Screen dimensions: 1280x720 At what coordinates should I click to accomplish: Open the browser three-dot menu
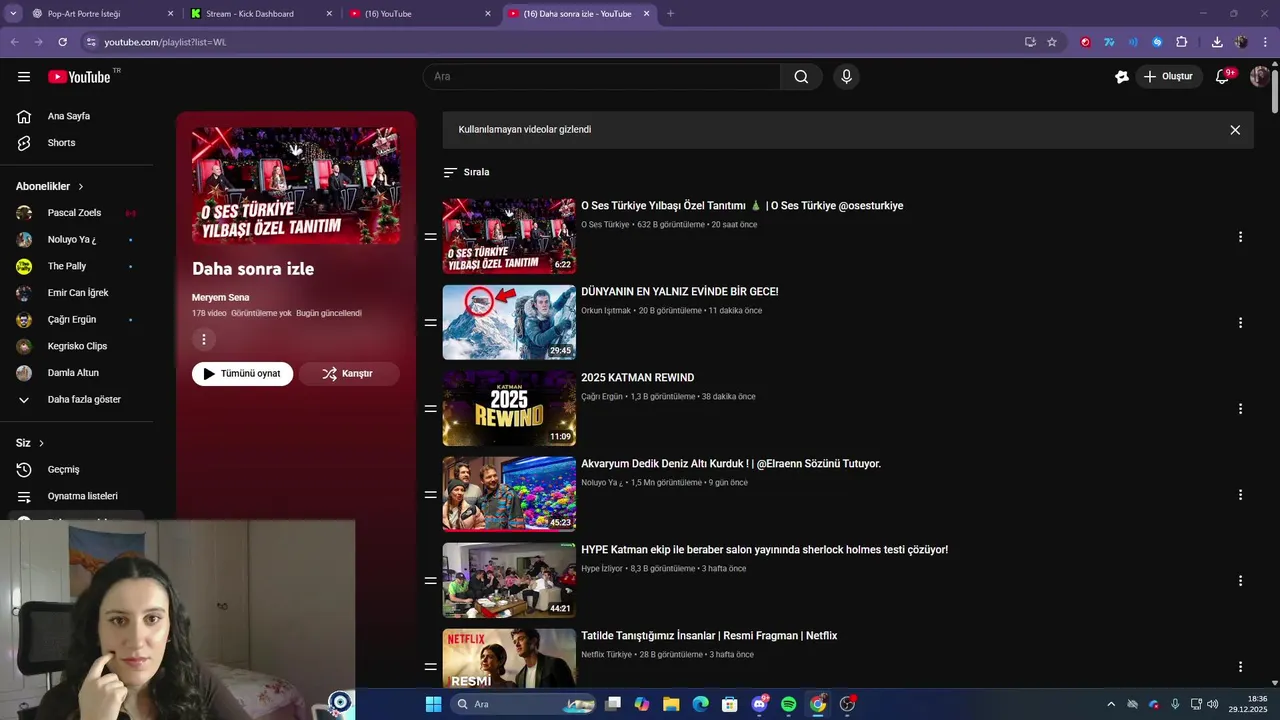click(x=1266, y=42)
